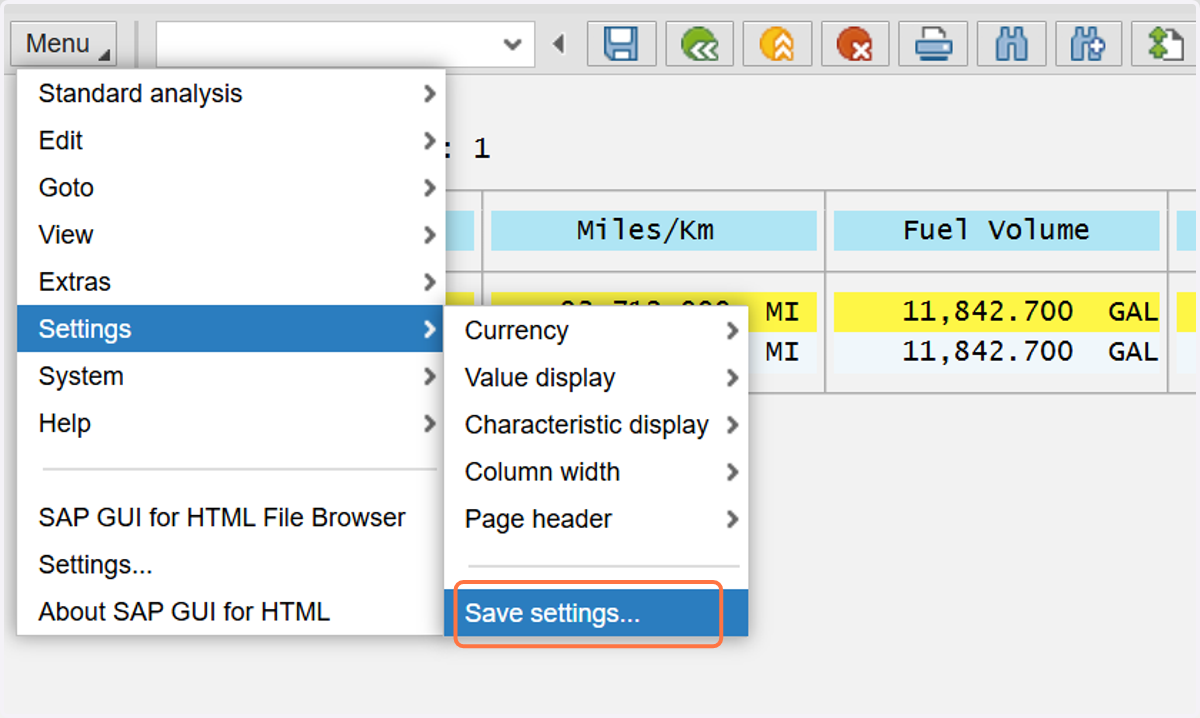Open the Help submenu

[231, 423]
